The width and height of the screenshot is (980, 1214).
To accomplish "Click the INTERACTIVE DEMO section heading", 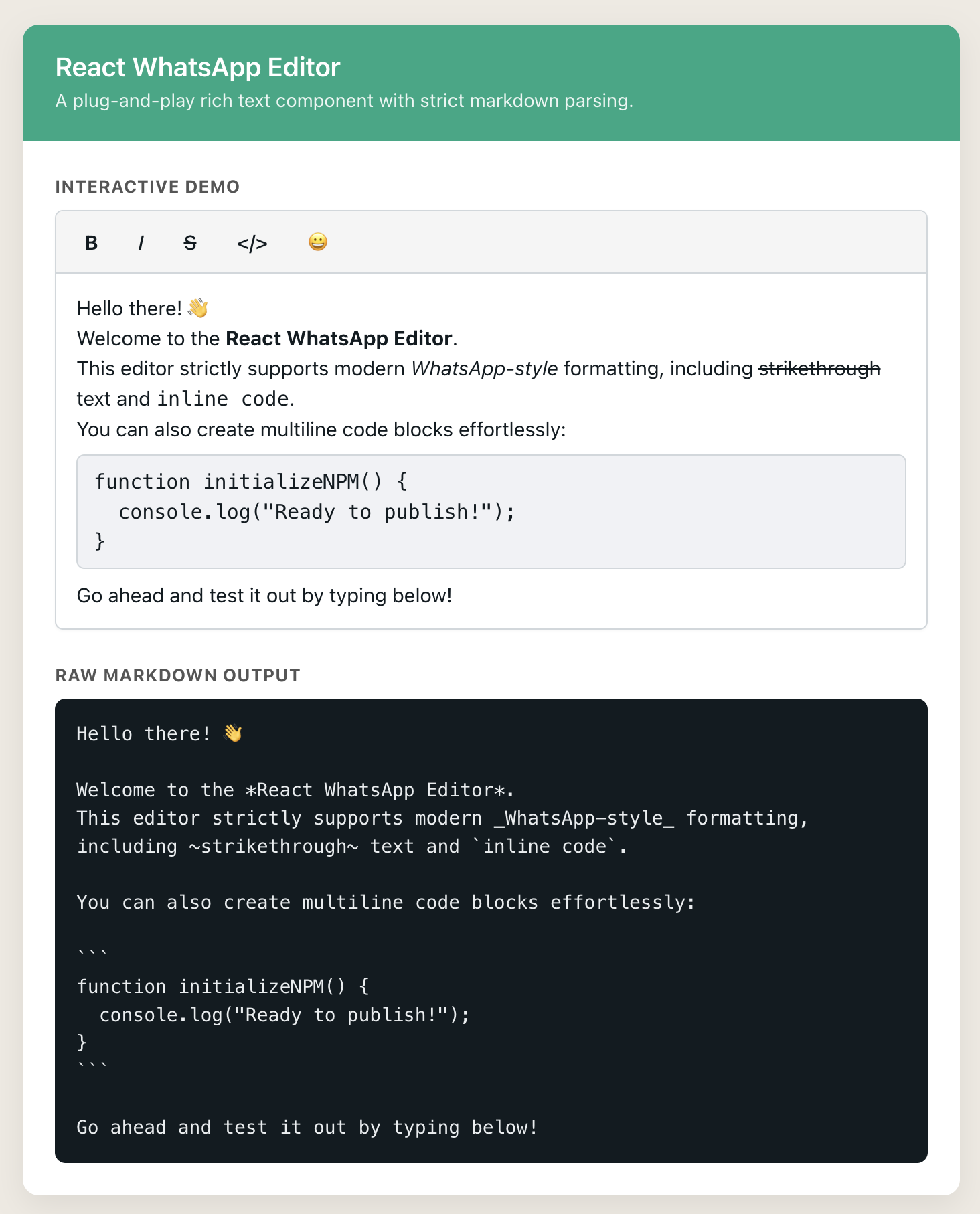I will (147, 187).
